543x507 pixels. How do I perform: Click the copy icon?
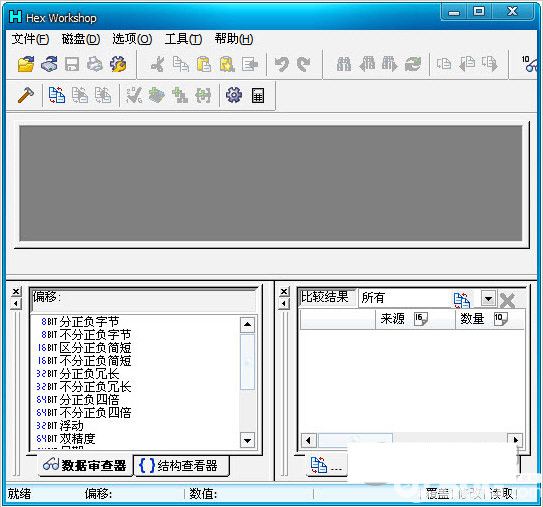181,64
